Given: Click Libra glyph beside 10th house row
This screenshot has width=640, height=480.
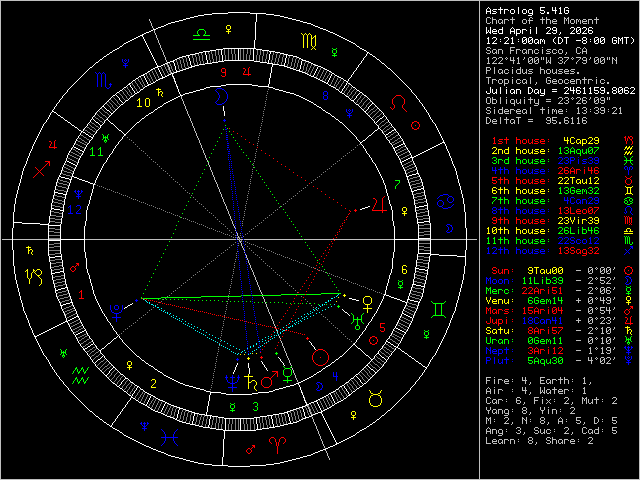Looking at the screenshot, I should (x=629, y=231).
